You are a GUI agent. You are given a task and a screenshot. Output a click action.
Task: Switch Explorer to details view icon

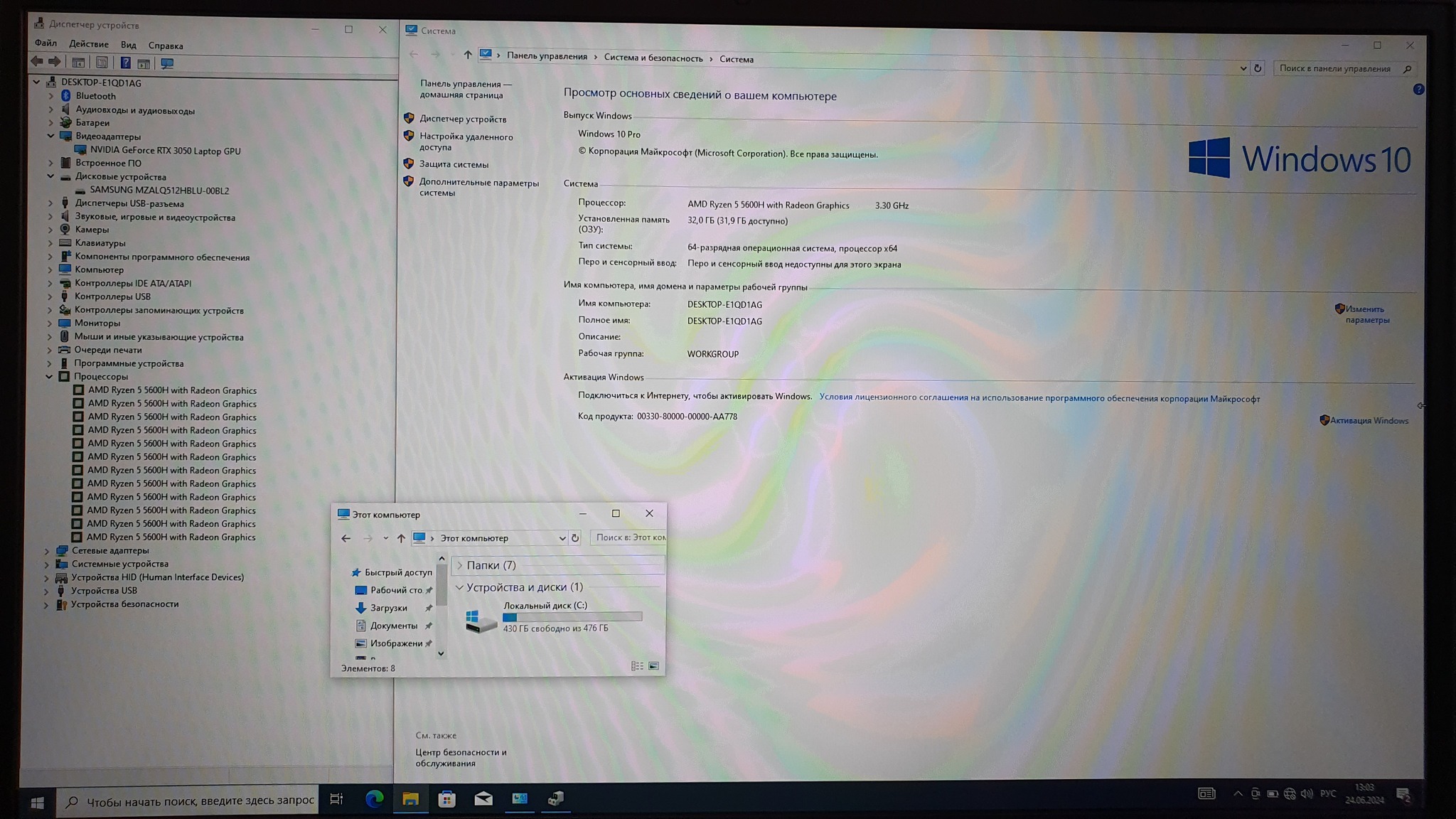click(x=637, y=666)
